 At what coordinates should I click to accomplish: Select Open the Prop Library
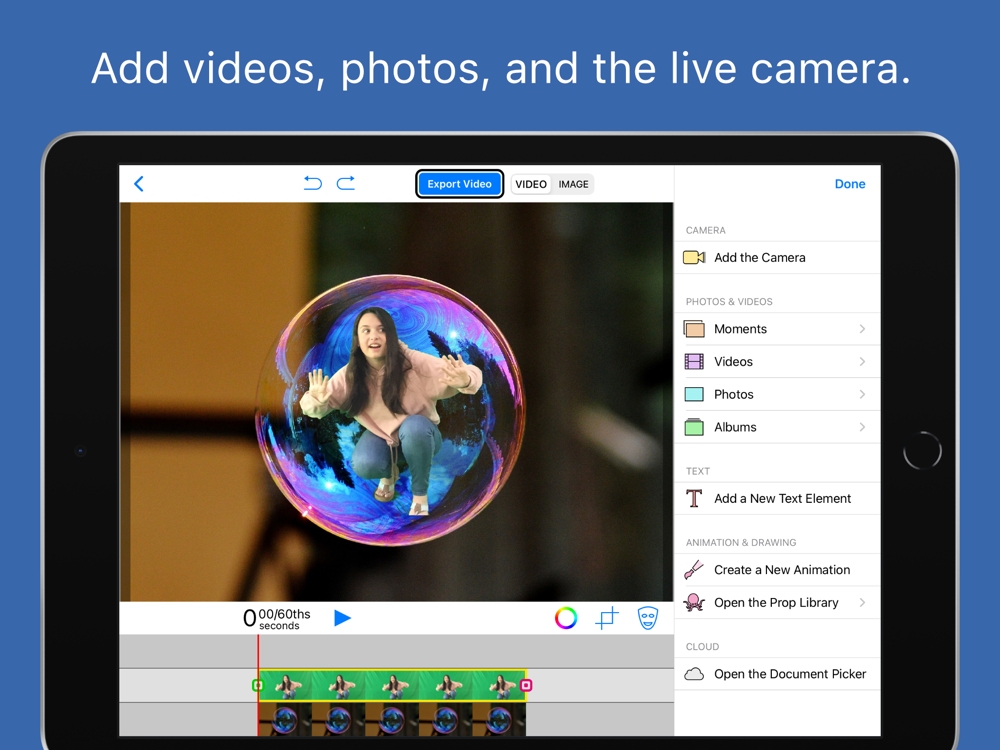tap(777, 602)
